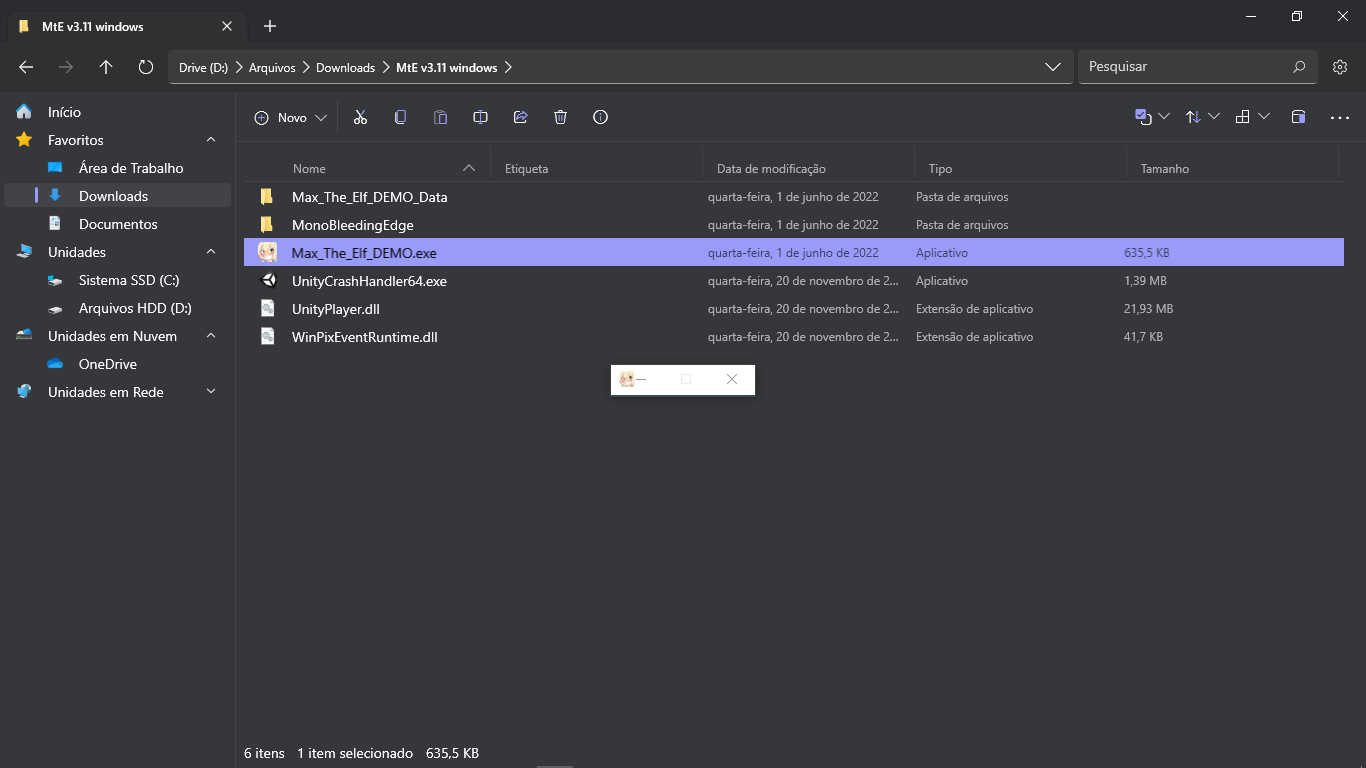This screenshot has height=768, width=1366.
Task: Open Sistema SSD (C:) drive
Action: tap(118, 280)
